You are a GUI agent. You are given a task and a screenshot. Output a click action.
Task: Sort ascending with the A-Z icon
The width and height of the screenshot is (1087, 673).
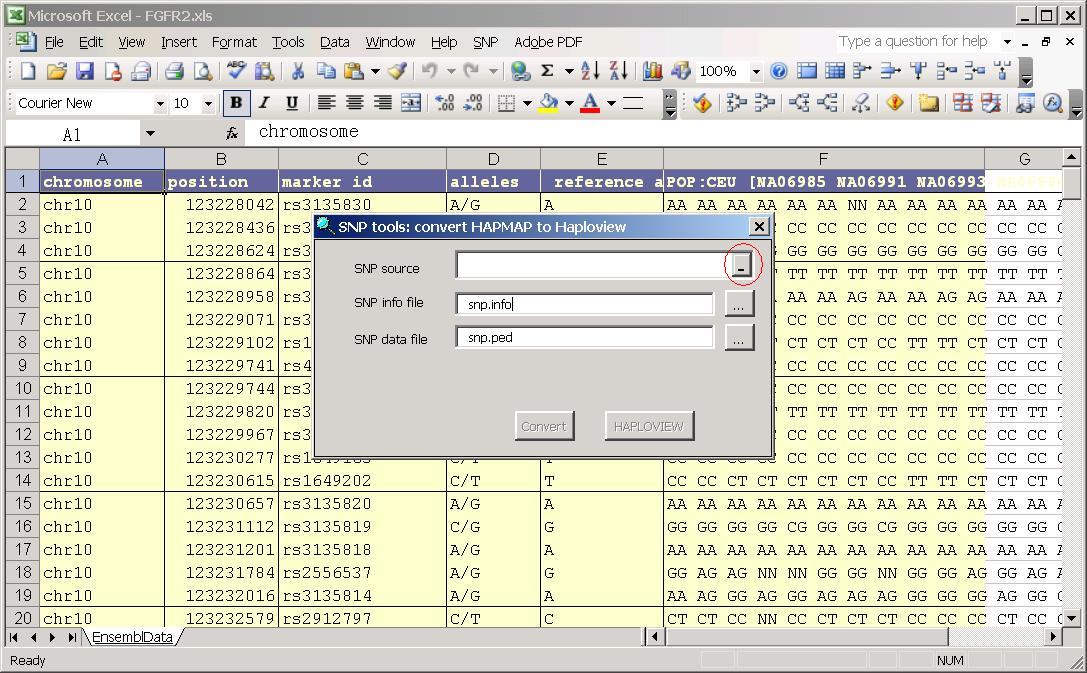click(x=590, y=71)
